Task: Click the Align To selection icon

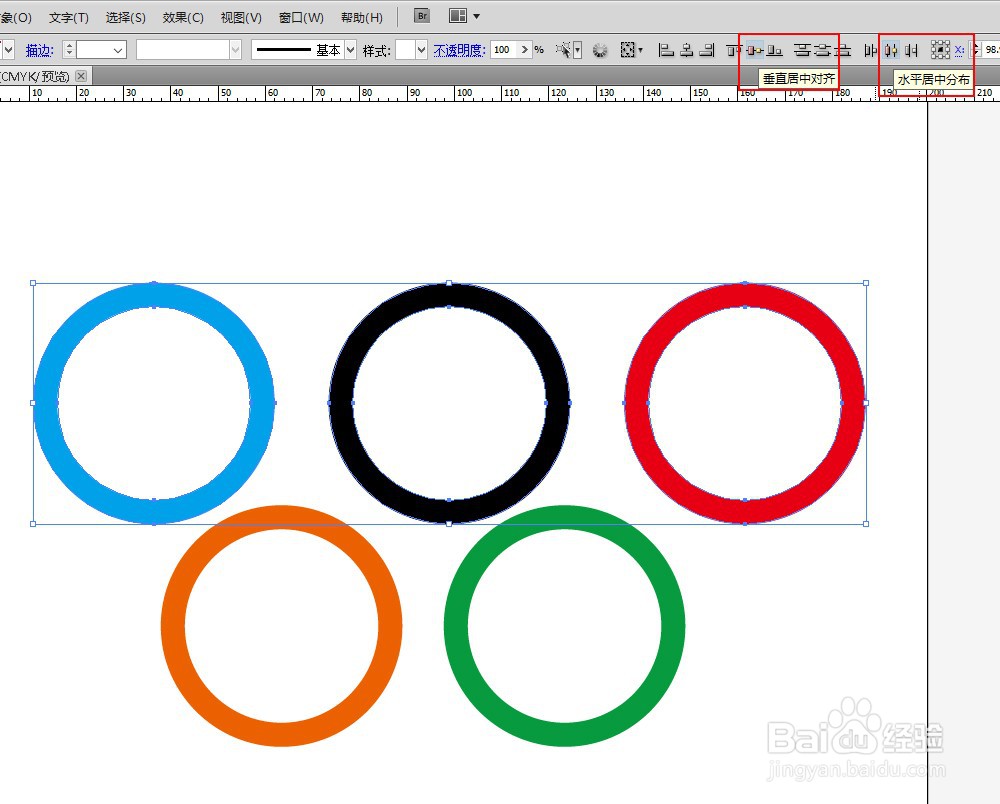Action: (x=628, y=50)
